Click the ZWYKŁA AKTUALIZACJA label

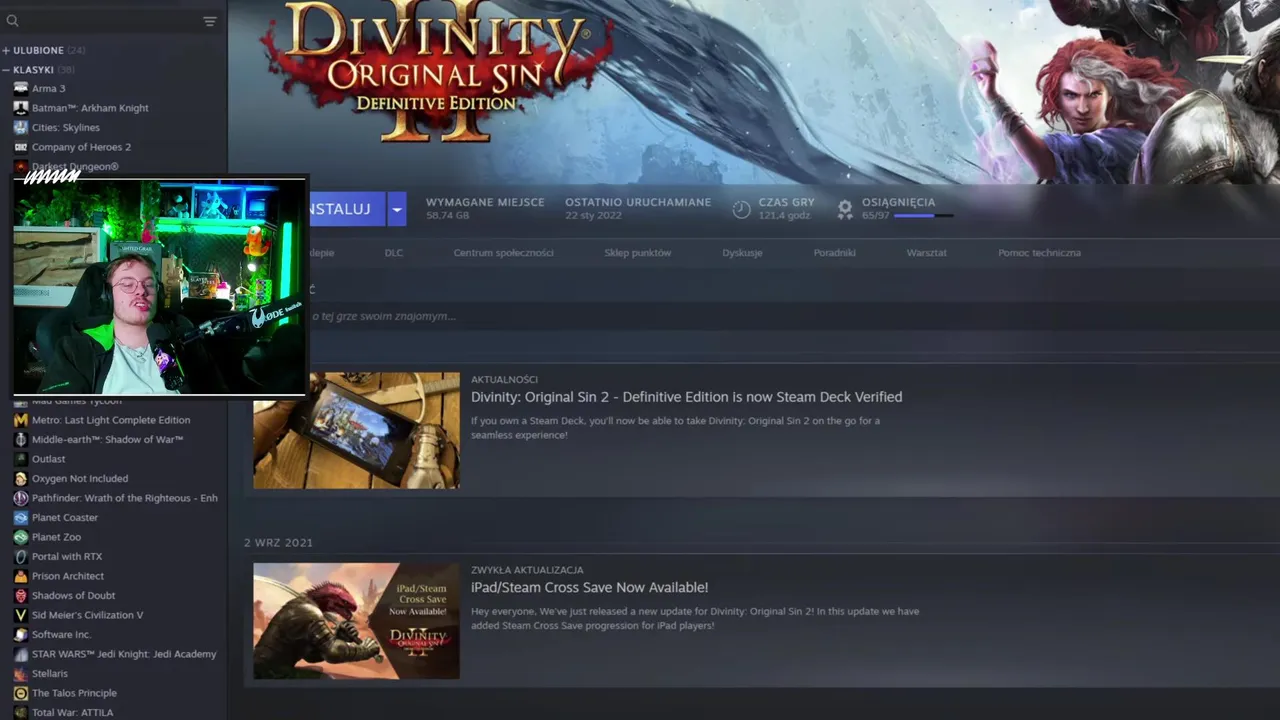coord(527,570)
